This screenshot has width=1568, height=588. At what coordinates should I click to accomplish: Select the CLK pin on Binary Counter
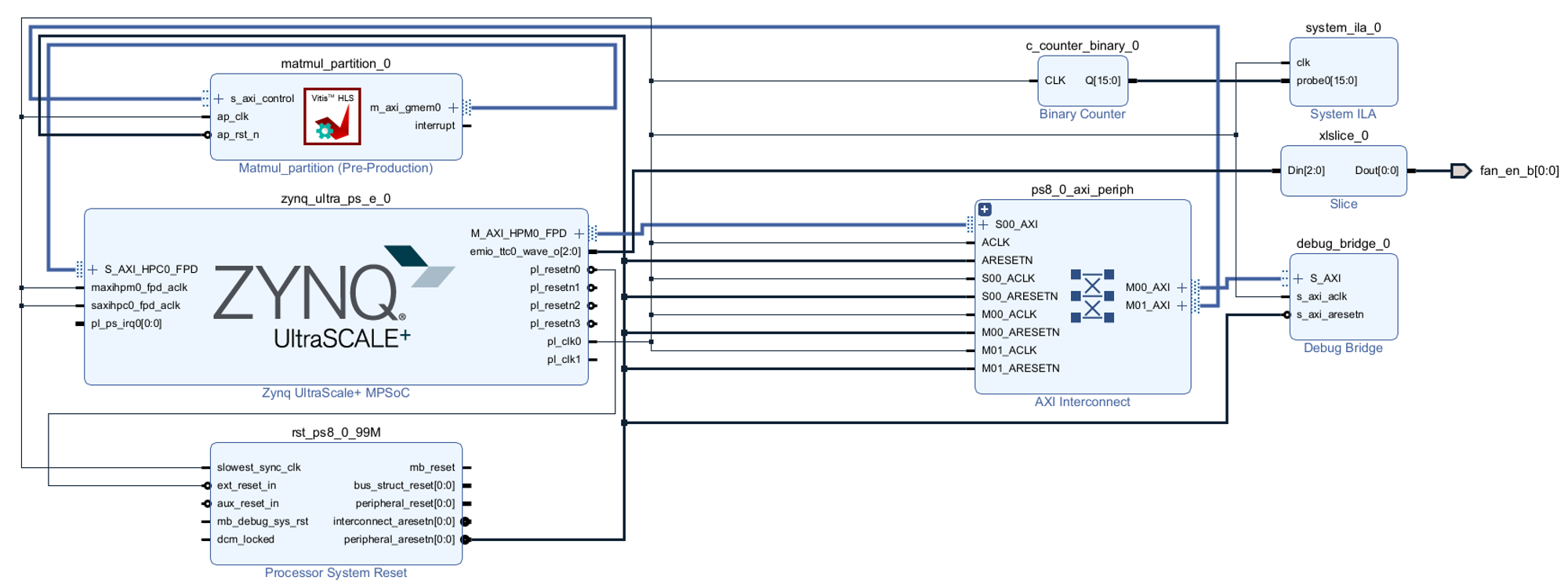(x=1055, y=81)
